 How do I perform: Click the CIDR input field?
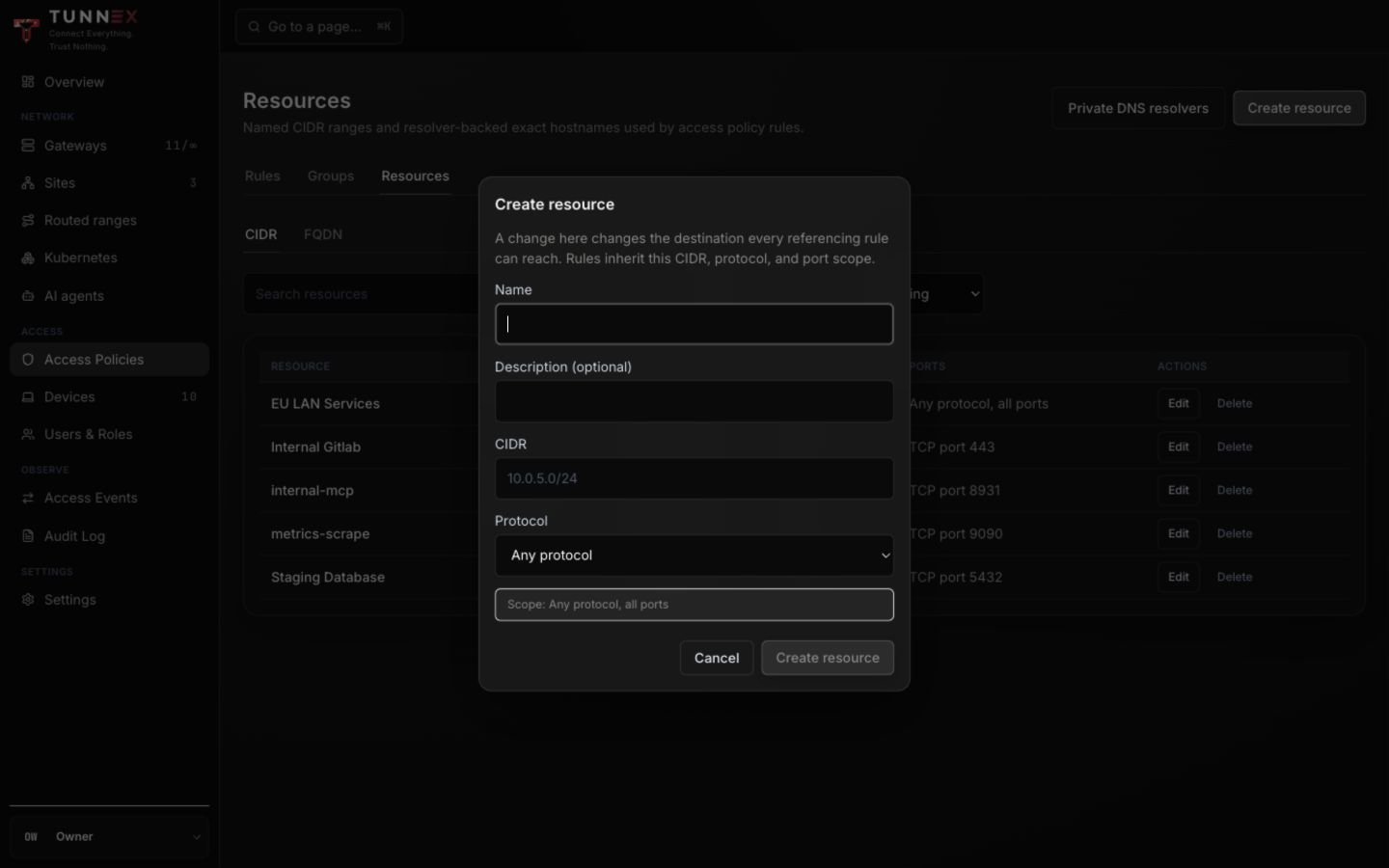[694, 478]
